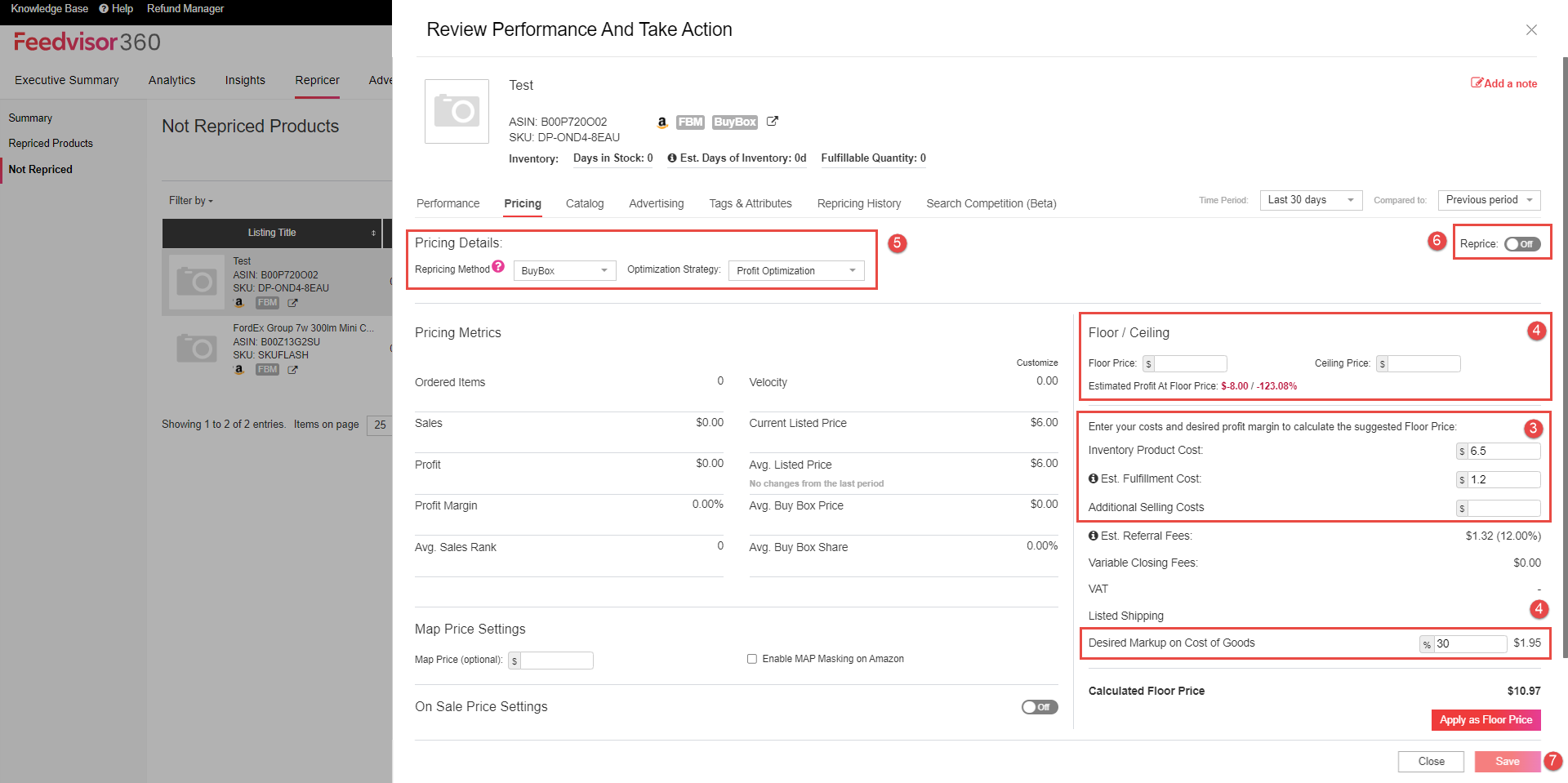View the Repricing History tab
Viewport: 1568px width, 783px height.
859,203
